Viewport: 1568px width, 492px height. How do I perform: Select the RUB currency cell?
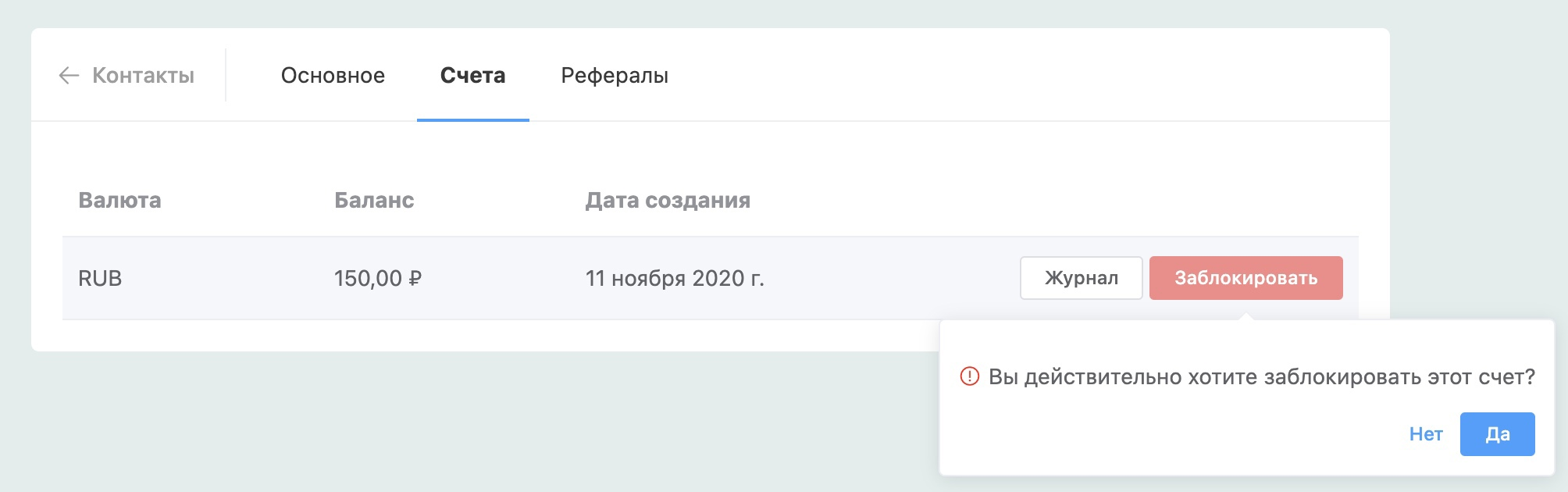coord(100,279)
